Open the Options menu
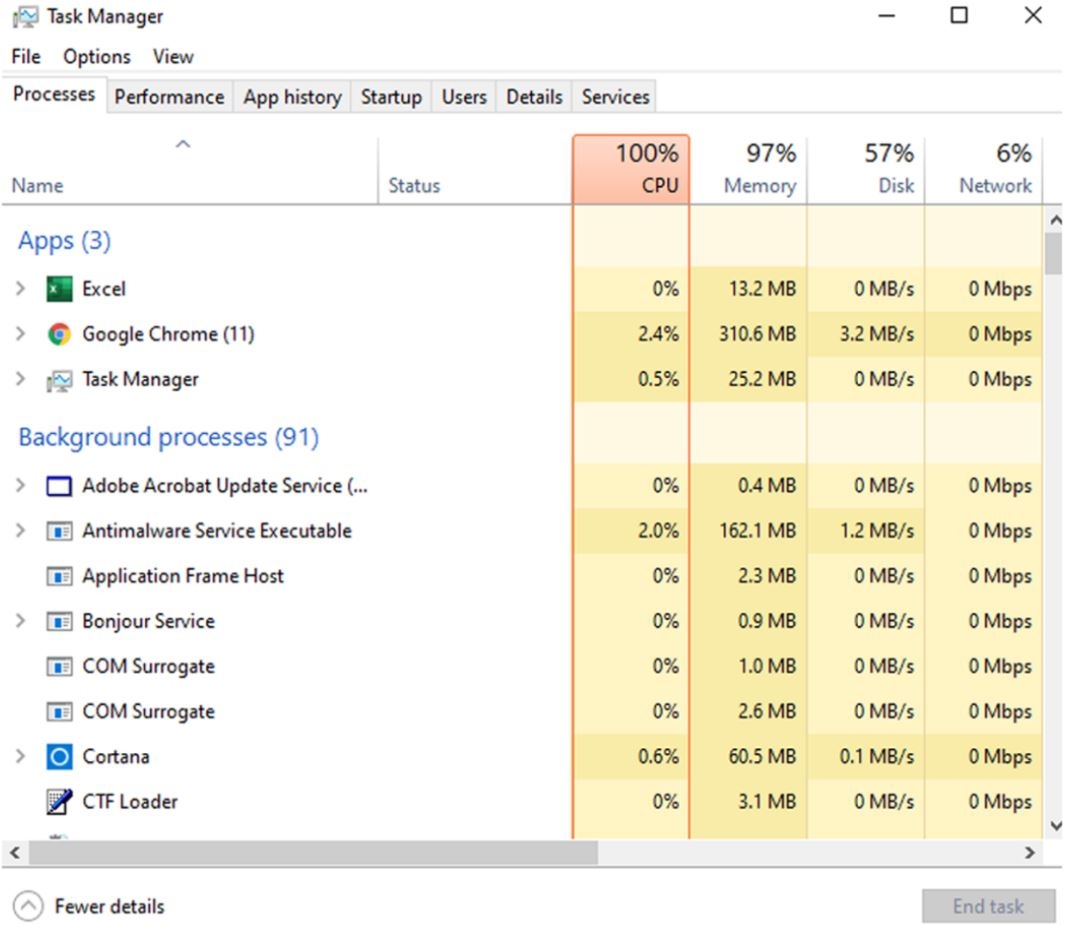The height and width of the screenshot is (929, 1067). 97,57
